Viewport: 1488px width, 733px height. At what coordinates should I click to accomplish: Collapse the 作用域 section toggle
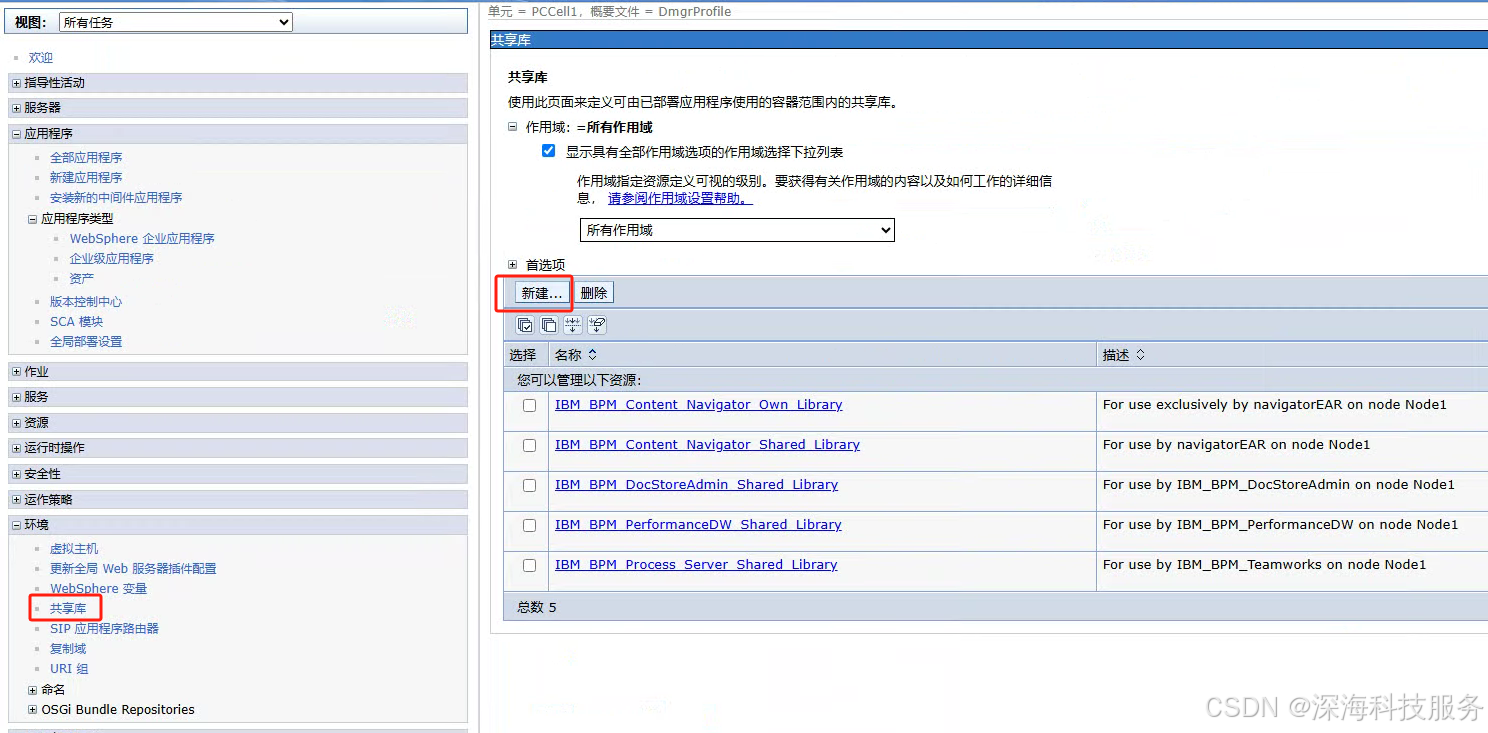[513, 127]
